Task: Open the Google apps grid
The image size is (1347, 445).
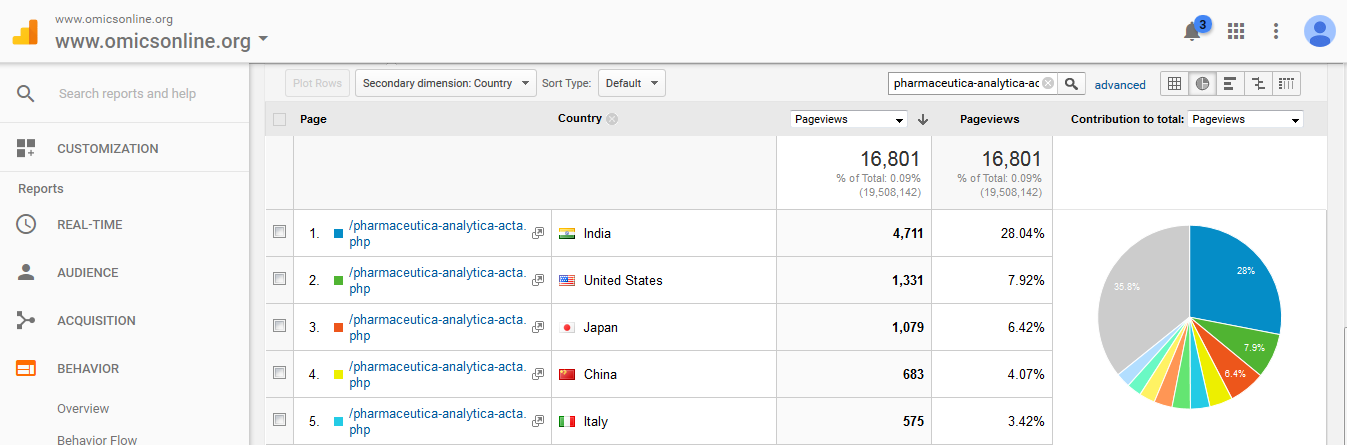Action: click(x=1236, y=31)
